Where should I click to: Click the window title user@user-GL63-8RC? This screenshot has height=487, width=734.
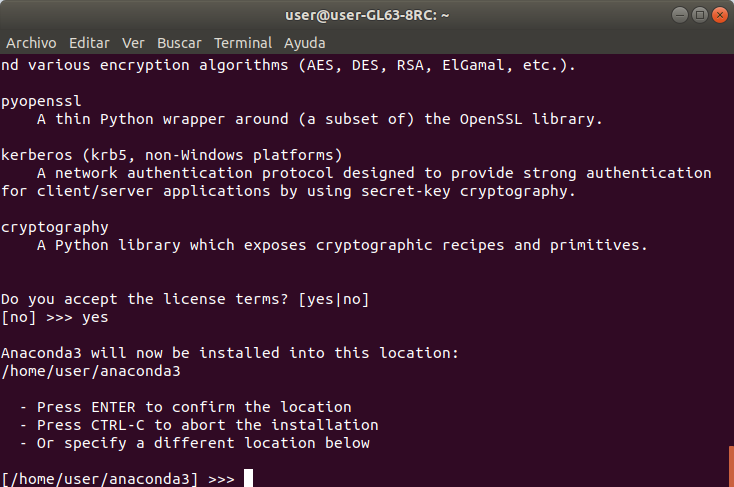[x=367, y=15]
